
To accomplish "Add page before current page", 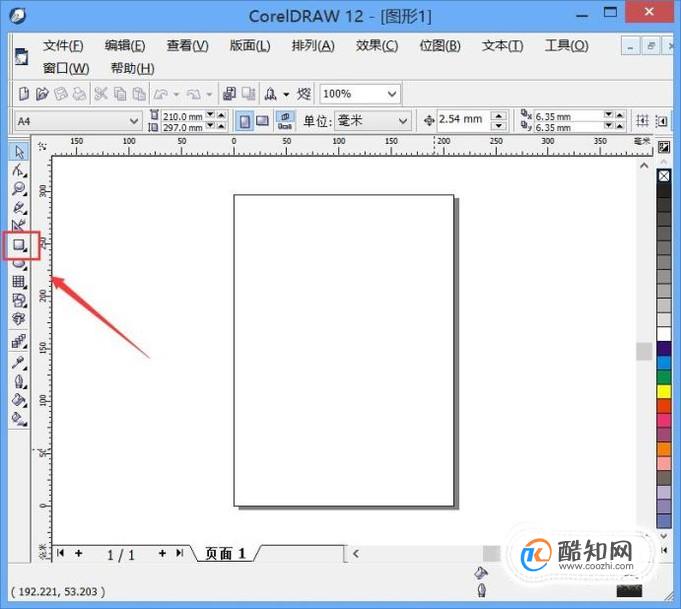I will (x=79, y=553).
